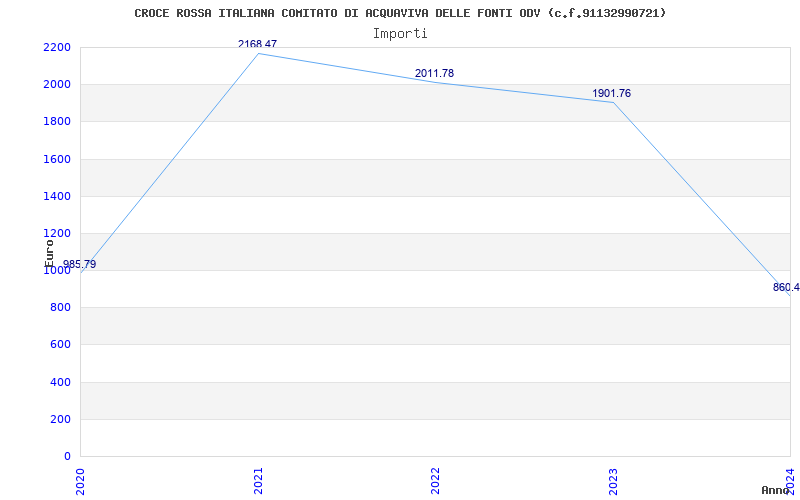Click the 1200 y-axis tick label
800x500 pixels.
click(x=57, y=234)
